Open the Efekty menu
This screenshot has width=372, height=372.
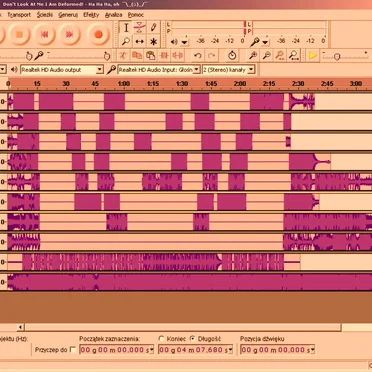click(x=91, y=15)
